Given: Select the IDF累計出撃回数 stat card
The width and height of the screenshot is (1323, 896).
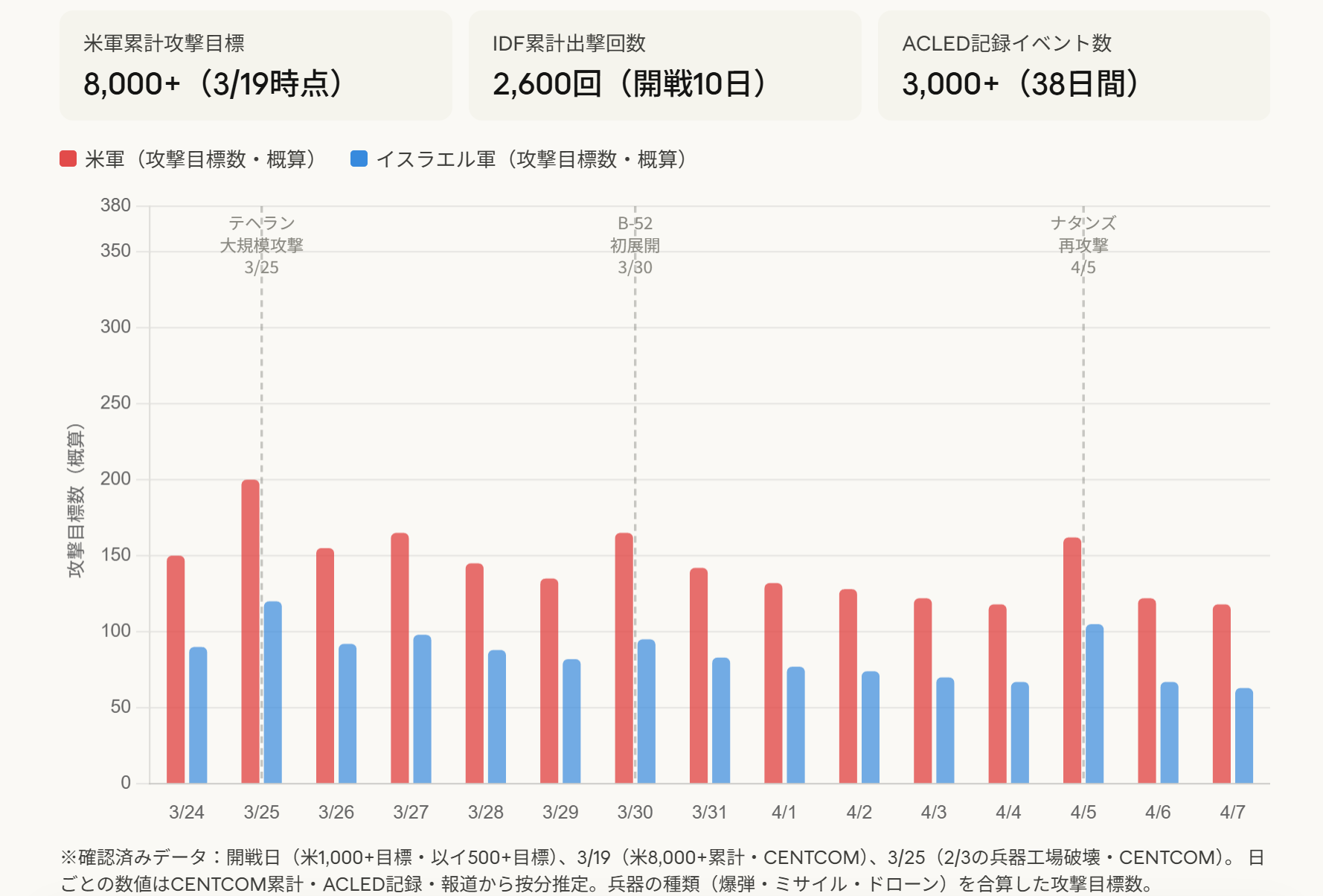Looking at the screenshot, I should [664, 65].
